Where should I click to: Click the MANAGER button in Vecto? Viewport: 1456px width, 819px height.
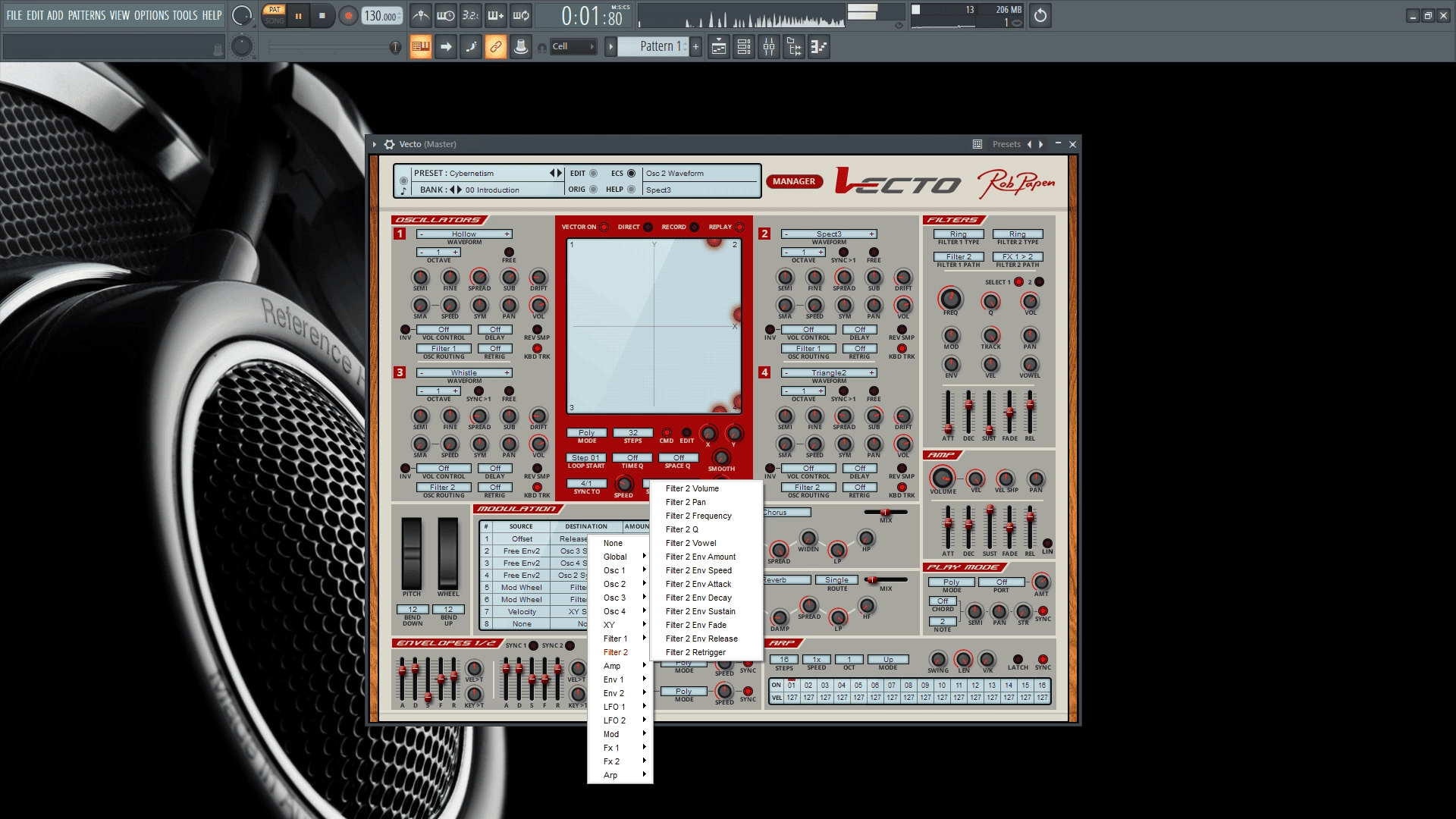(x=794, y=181)
